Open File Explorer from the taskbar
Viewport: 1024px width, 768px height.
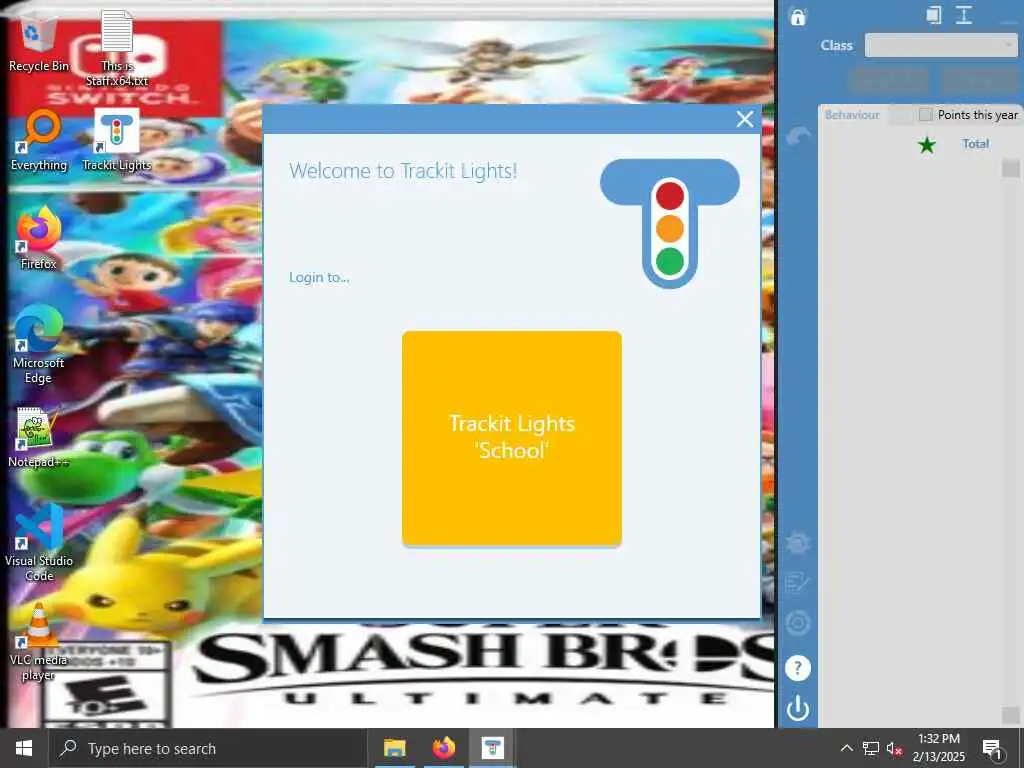(x=394, y=748)
